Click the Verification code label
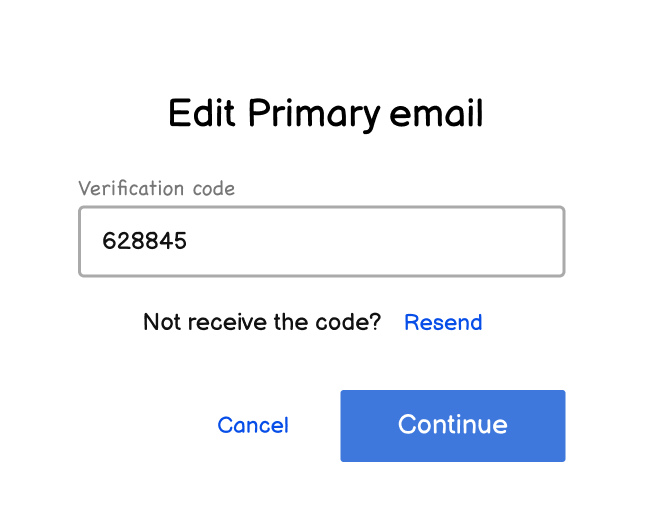Viewport: 662px width, 528px height. click(156, 188)
